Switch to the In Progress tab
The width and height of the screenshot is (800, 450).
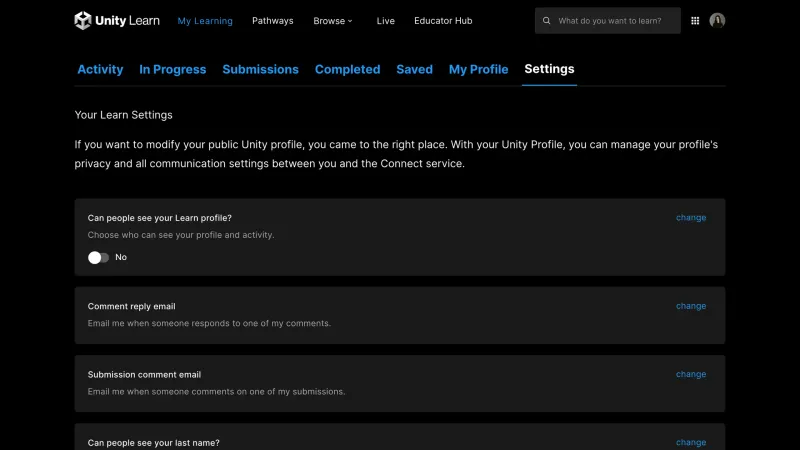172,69
